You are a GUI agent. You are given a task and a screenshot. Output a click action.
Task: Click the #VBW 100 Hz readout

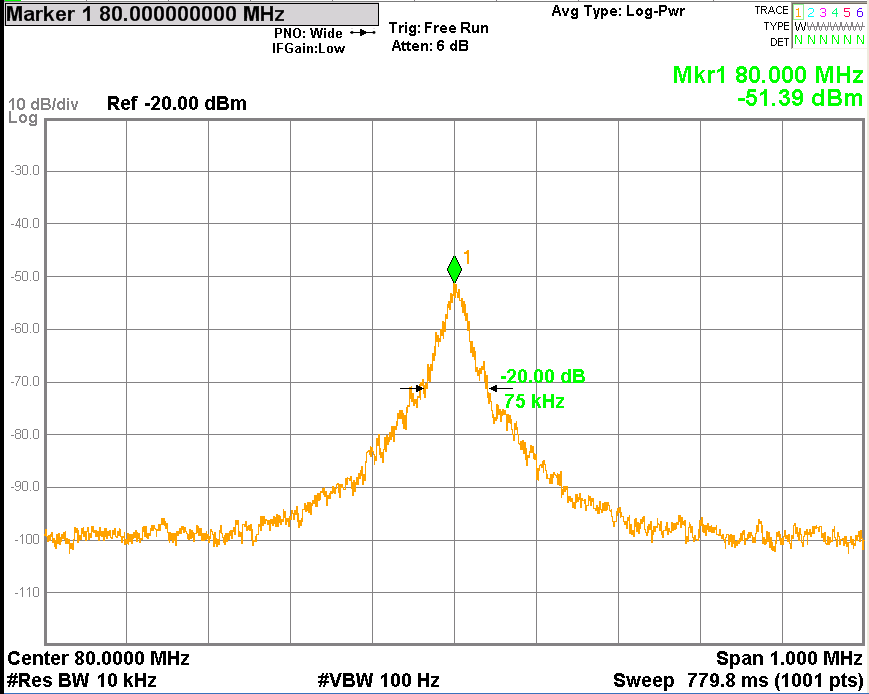[x=378, y=681]
